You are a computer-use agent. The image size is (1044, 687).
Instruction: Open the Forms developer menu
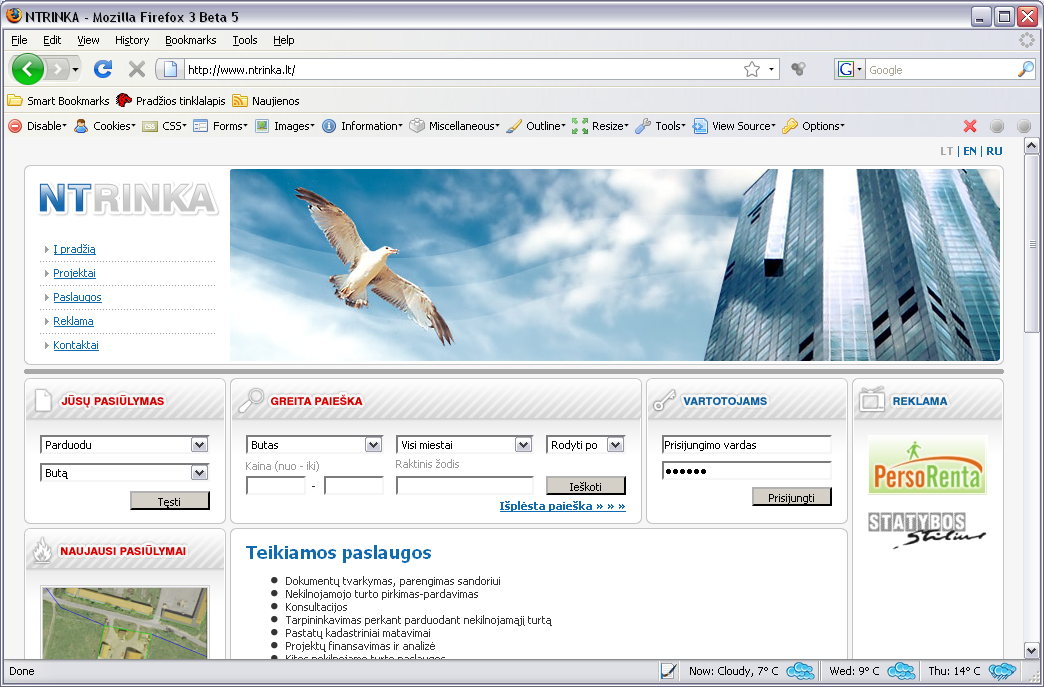[220, 126]
